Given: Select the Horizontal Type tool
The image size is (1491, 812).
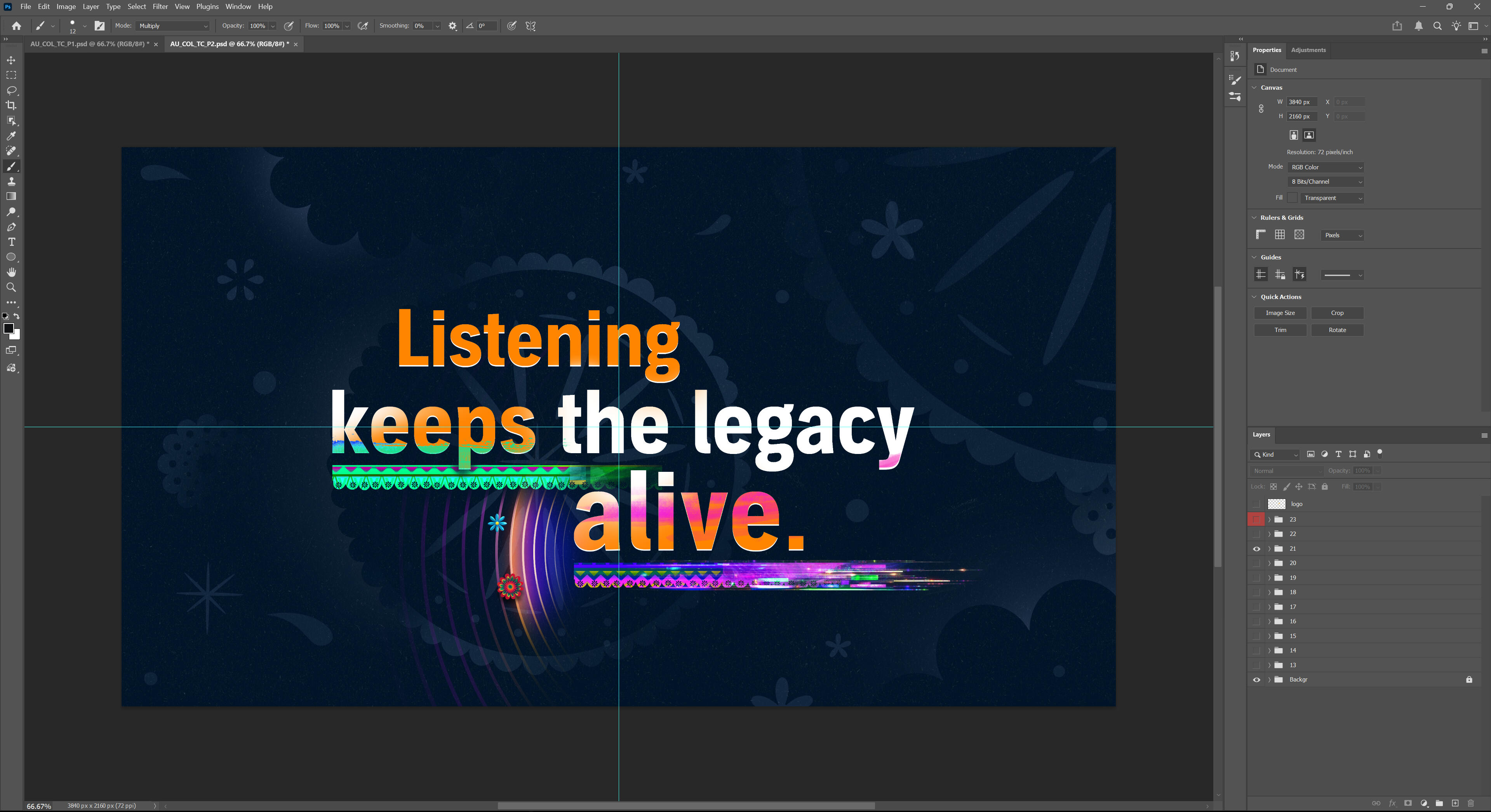Looking at the screenshot, I should click(x=11, y=242).
